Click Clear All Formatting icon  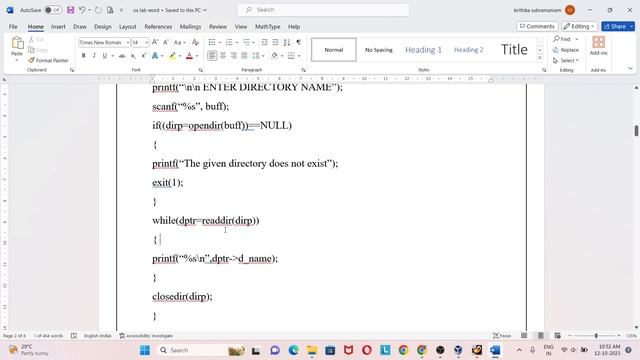click(196, 42)
